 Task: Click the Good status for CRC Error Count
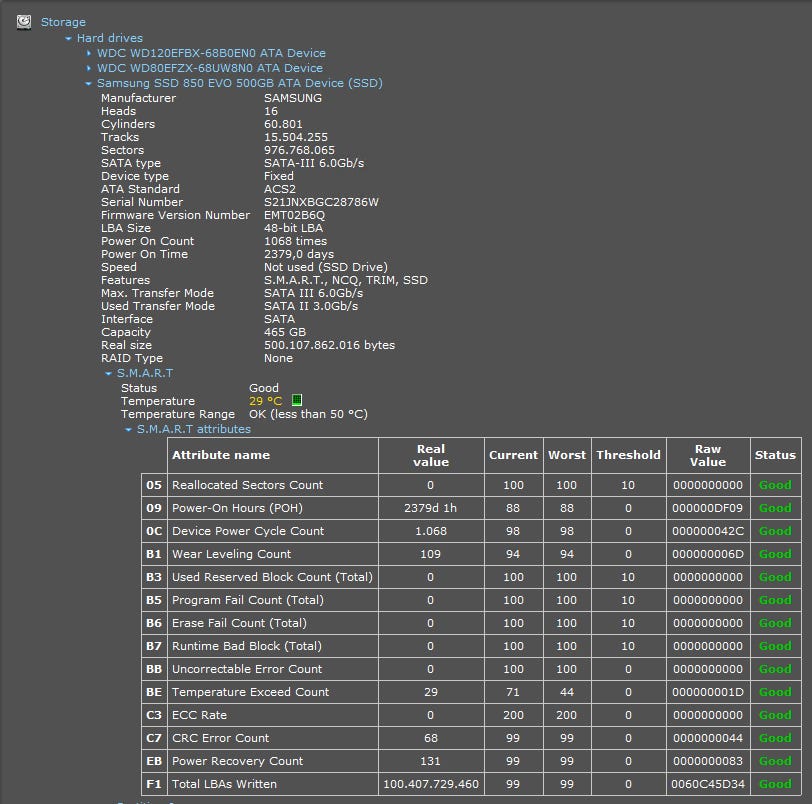[774, 738]
